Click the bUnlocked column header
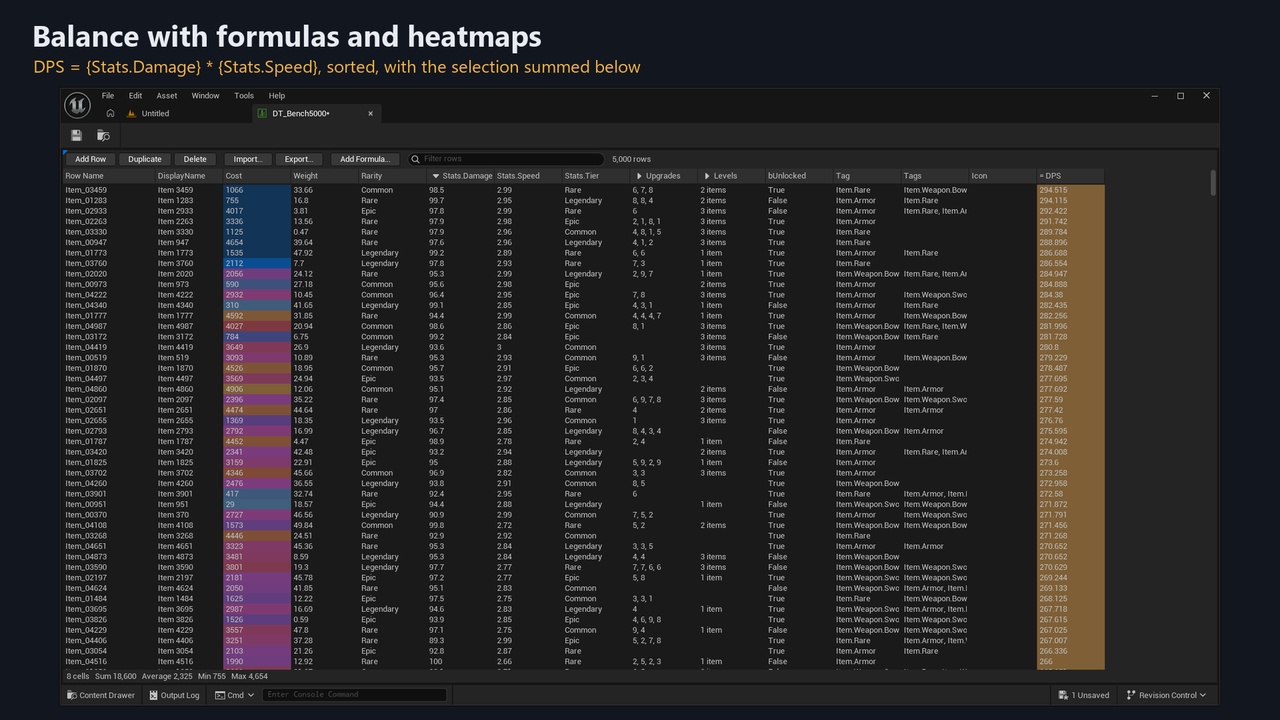This screenshot has height=720, width=1280. pos(799,176)
